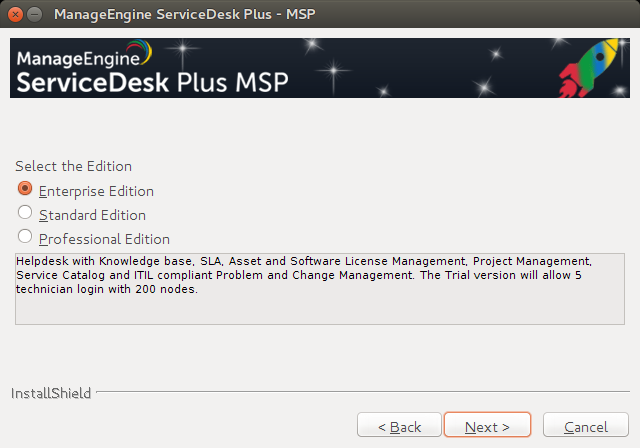Click the Standard Edition text label
Screen dimensions: 640x448
click(92, 215)
